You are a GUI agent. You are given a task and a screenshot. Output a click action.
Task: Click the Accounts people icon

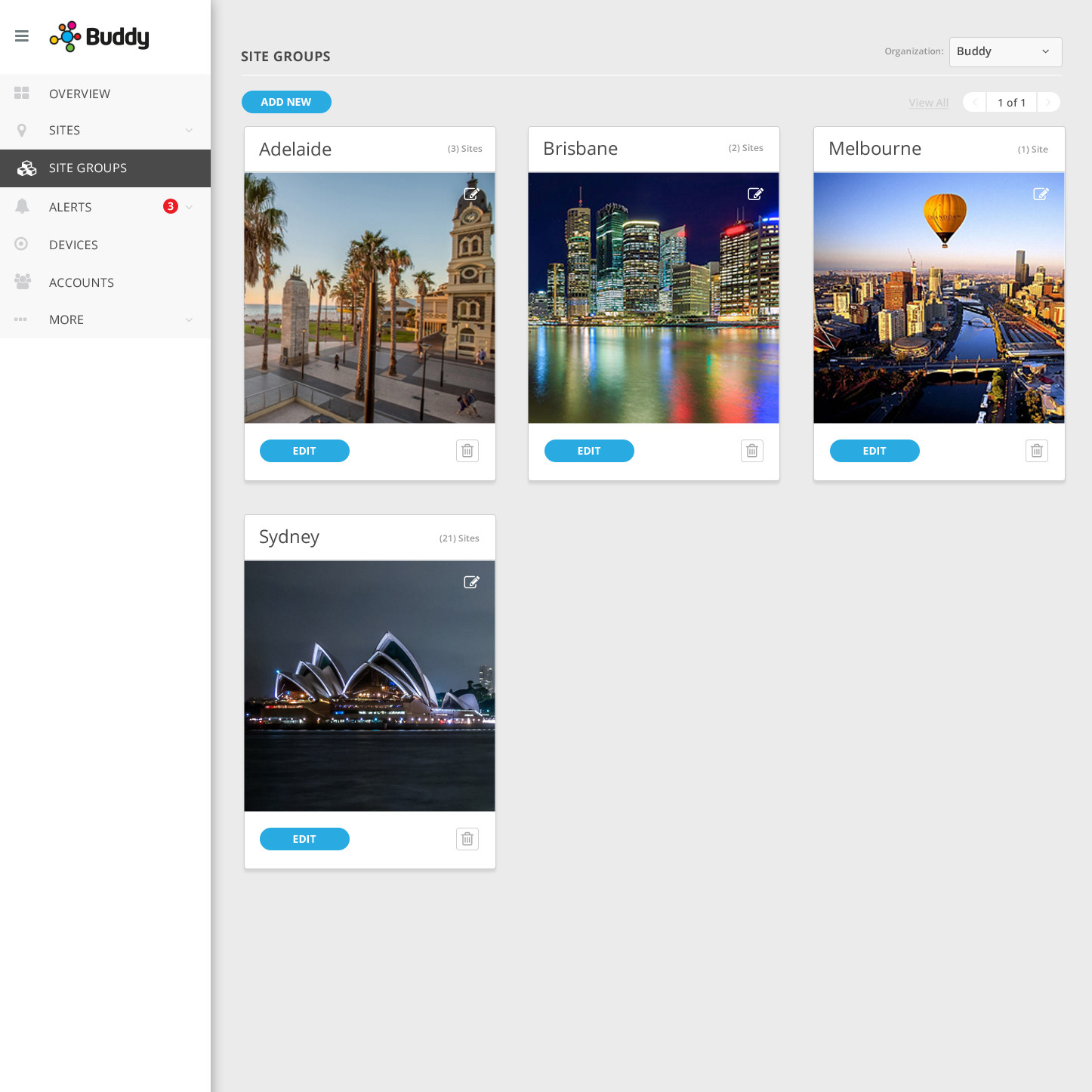tap(23, 282)
